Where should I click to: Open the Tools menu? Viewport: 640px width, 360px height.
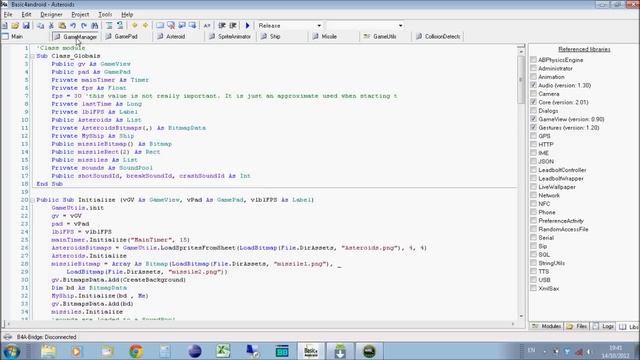click(x=105, y=14)
